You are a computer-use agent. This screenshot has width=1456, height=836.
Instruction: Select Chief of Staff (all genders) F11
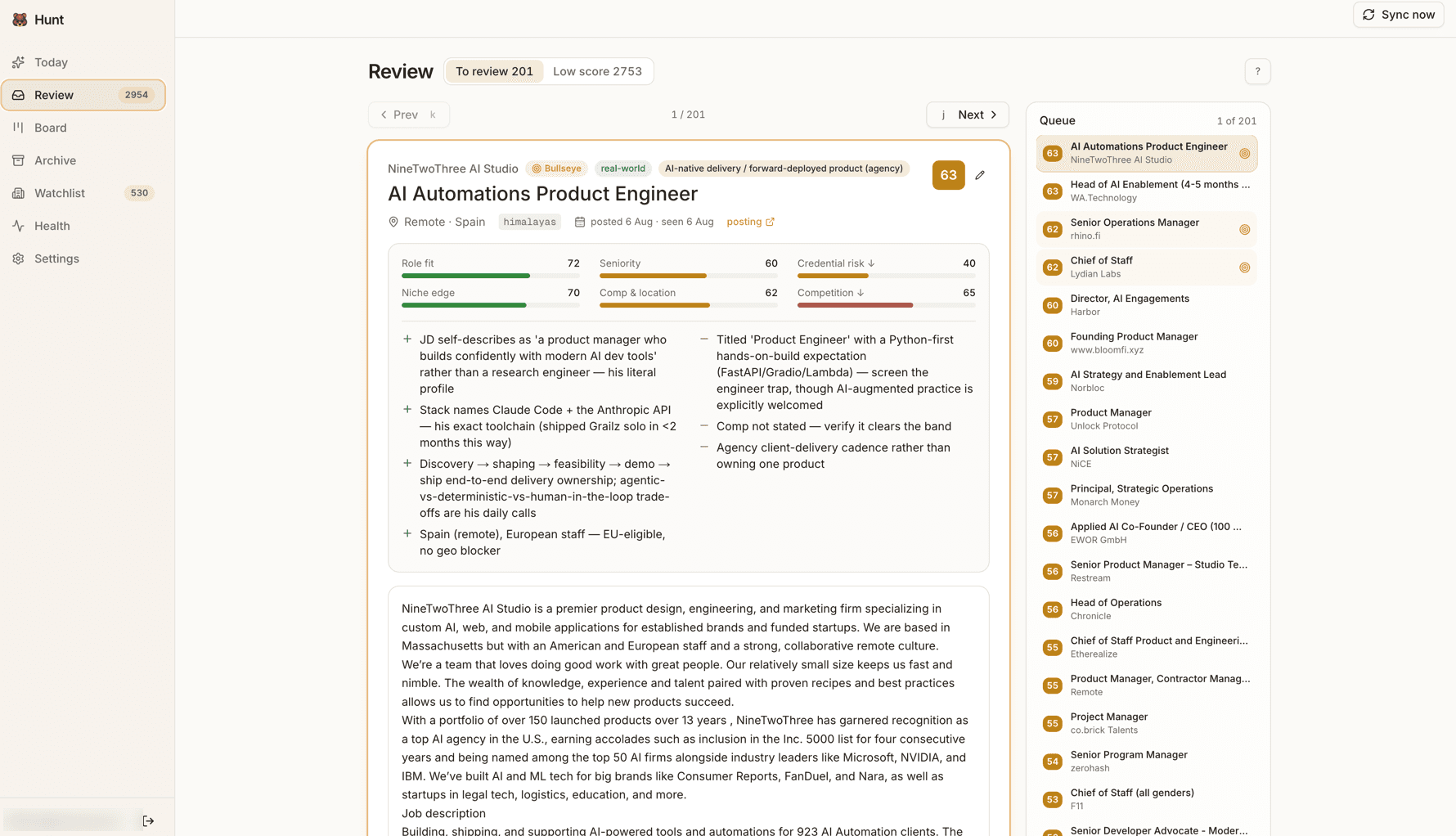pyautogui.click(x=1147, y=799)
